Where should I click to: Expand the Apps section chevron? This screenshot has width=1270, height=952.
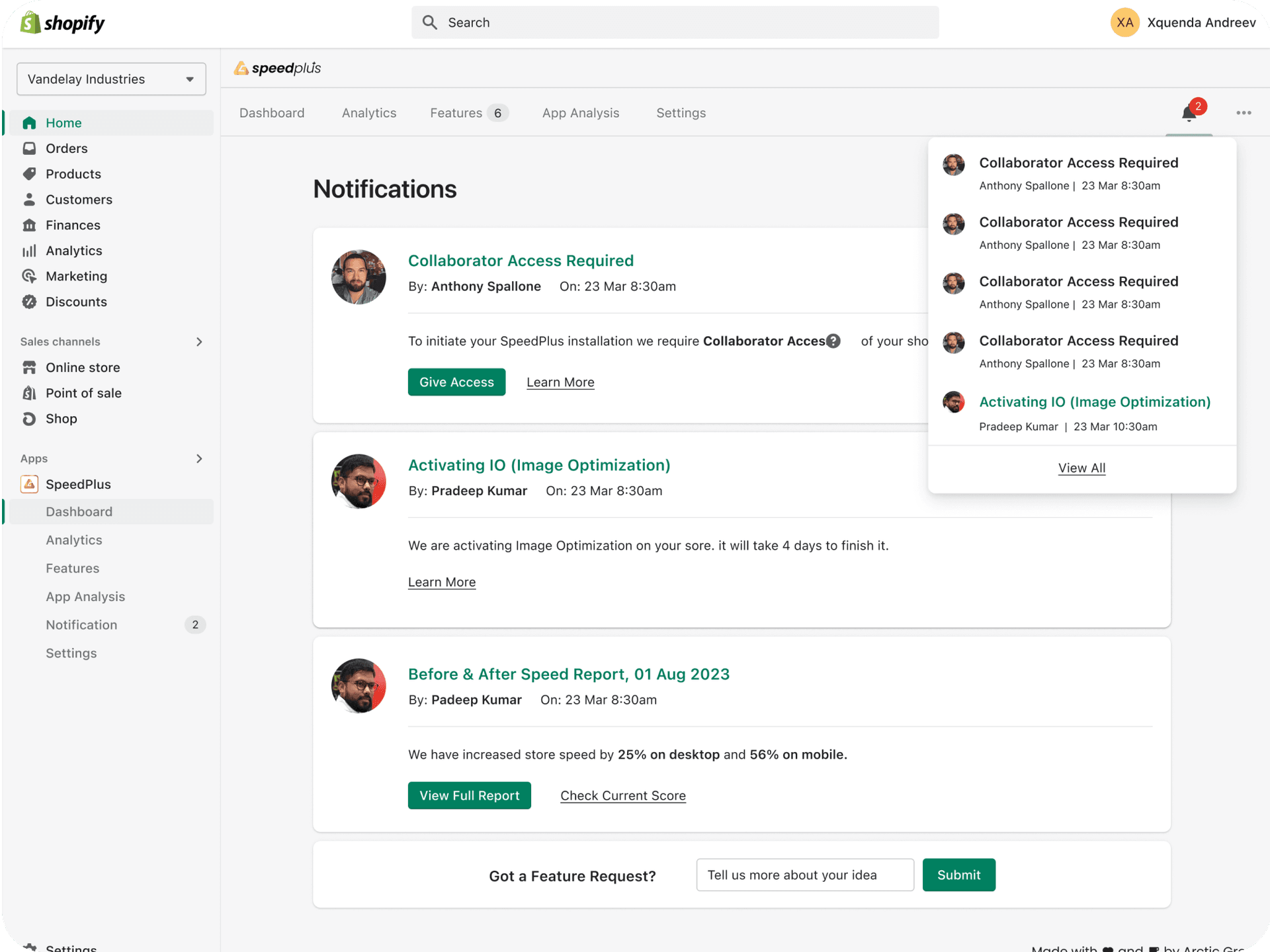pos(199,458)
